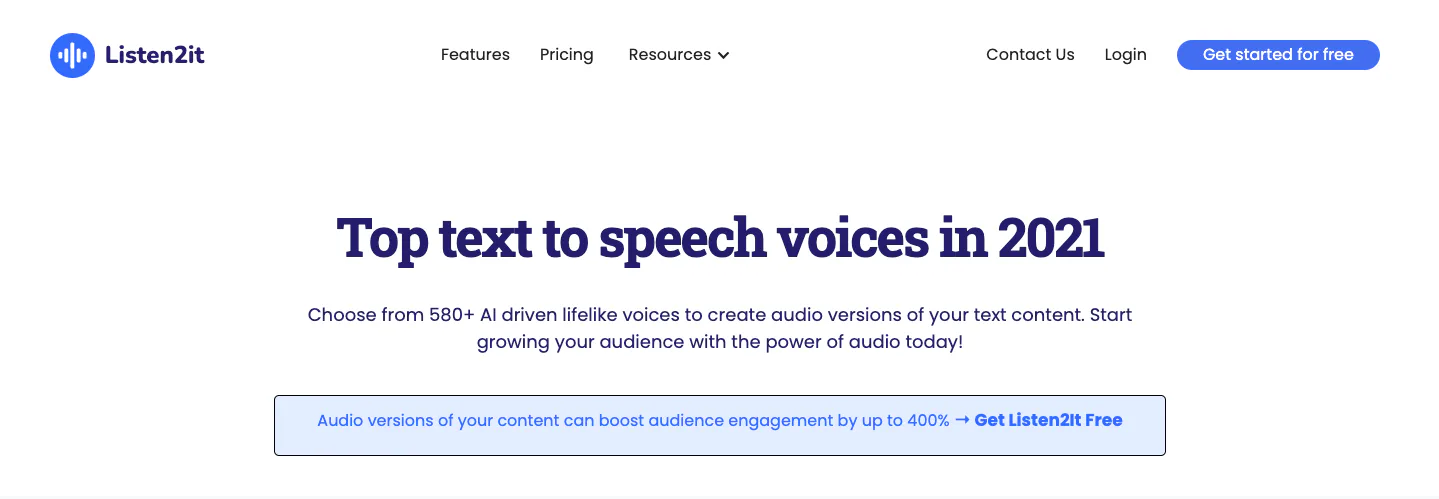Open the Resources menu
Image resolution: width=1439 pixels, height=499 pixels.
(x=669, y=55)
